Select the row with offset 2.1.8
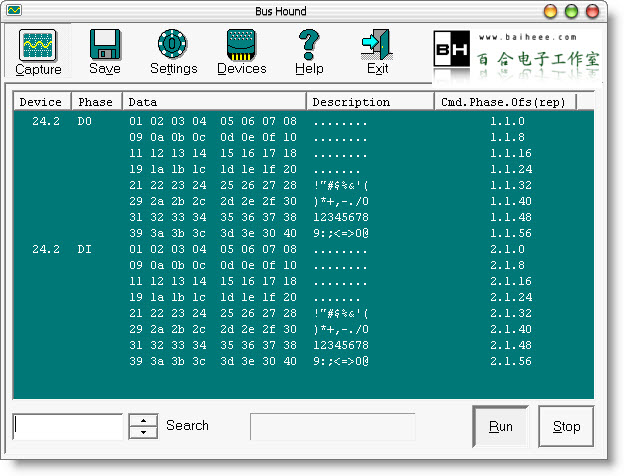 click(x=303, y=265)
